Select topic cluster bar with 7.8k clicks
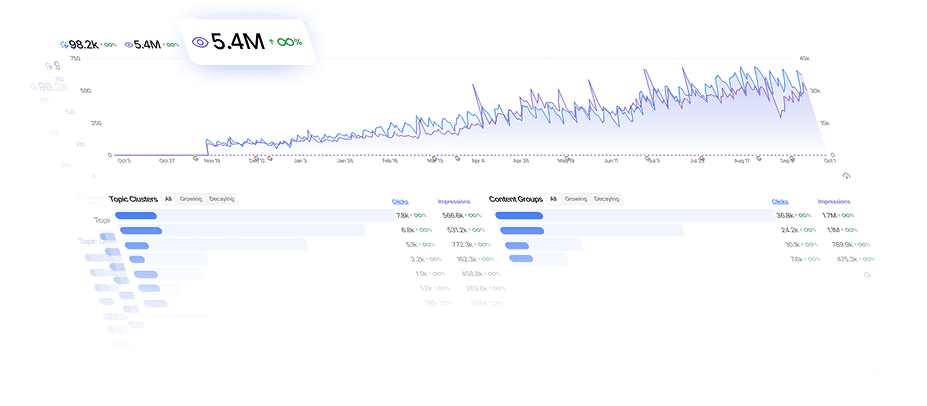927x406 pixels. click(254, 216)
